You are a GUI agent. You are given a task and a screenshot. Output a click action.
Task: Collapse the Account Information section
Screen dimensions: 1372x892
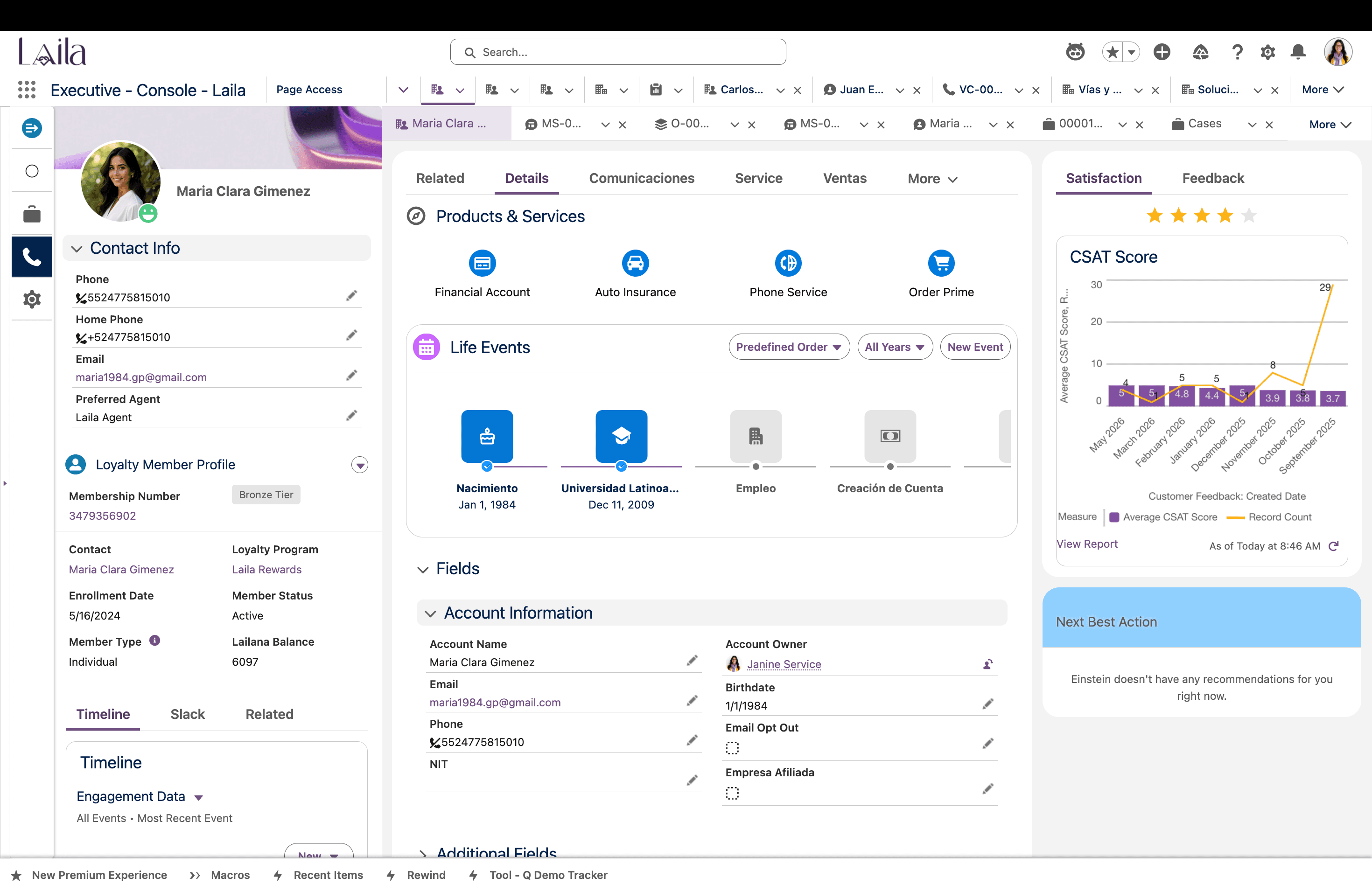point(431,613)
